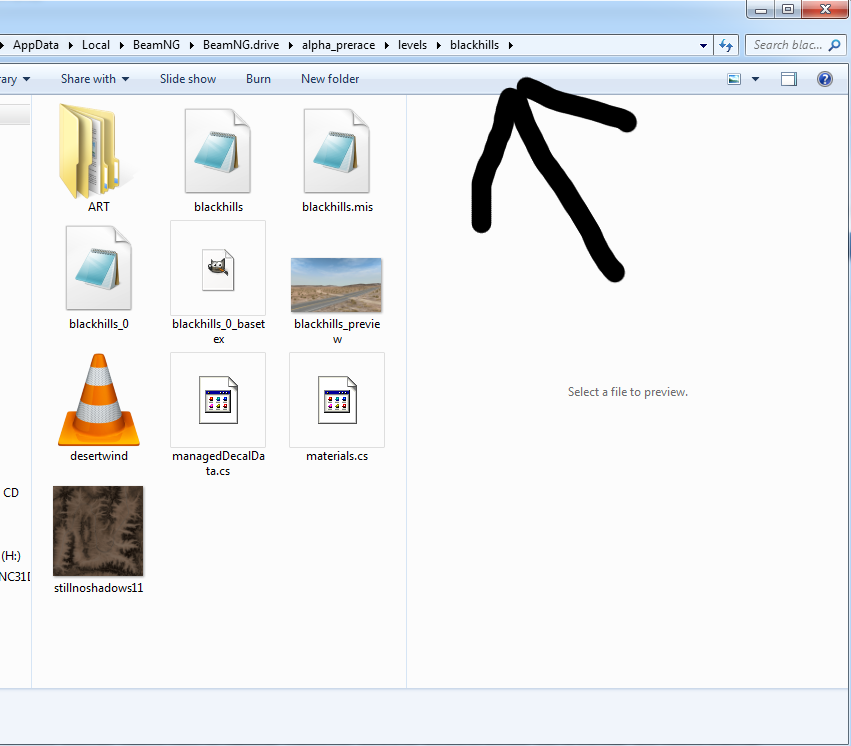Click the stillnoshadows11 file name
This screenshot has width=851, height=746.
(x=99, y=588)
